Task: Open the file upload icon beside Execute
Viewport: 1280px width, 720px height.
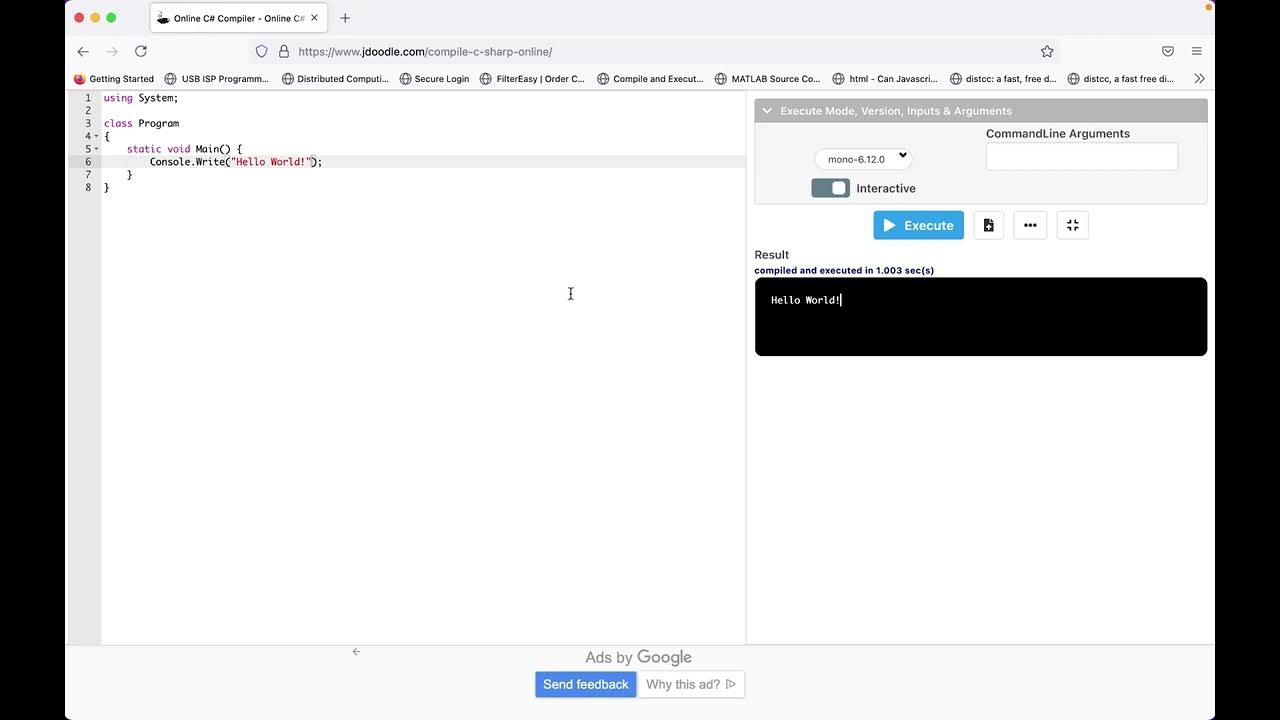Action: [x=988, y=225]
